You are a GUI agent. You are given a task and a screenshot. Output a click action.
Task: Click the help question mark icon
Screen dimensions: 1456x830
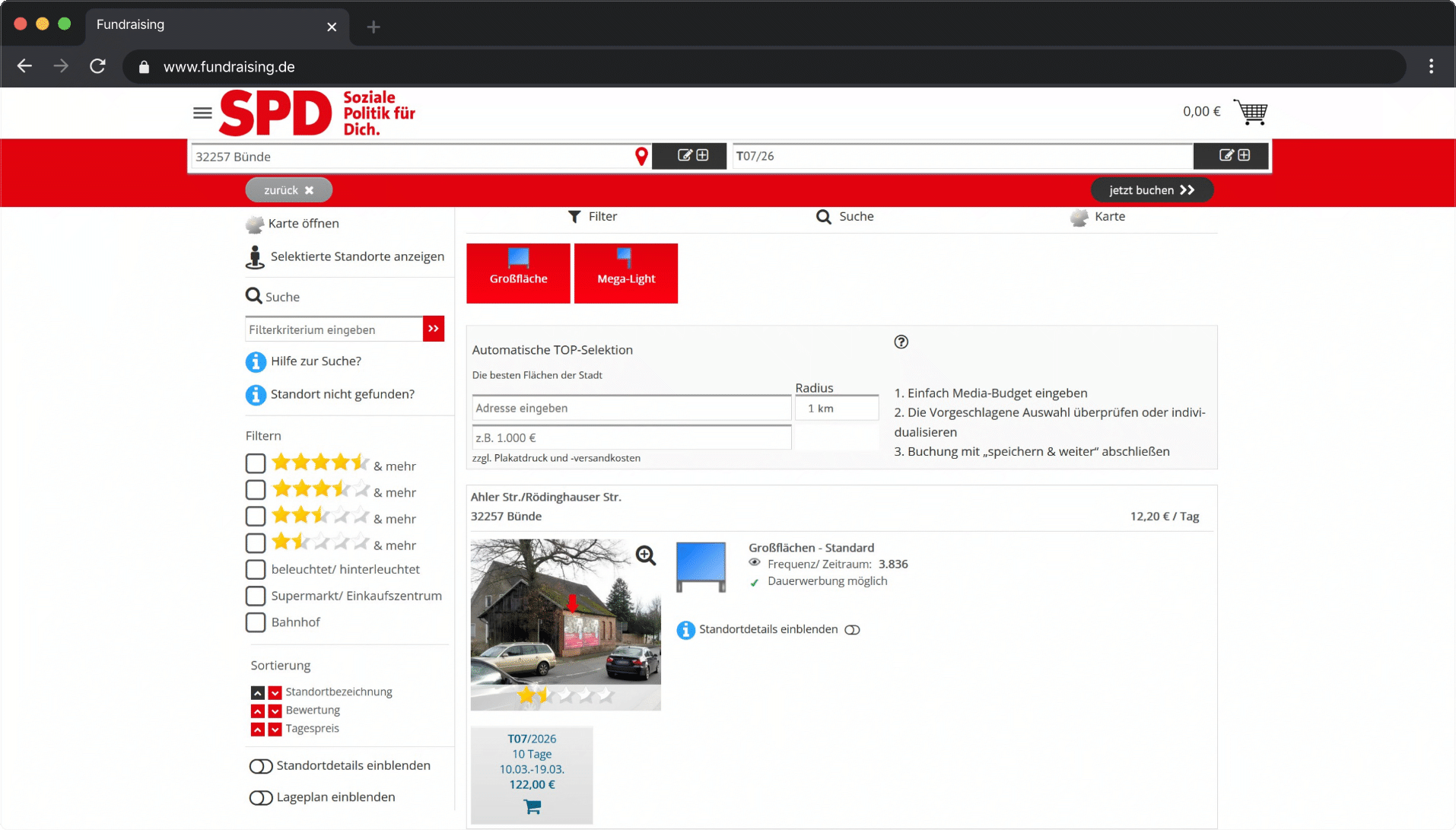coord(901,342)
